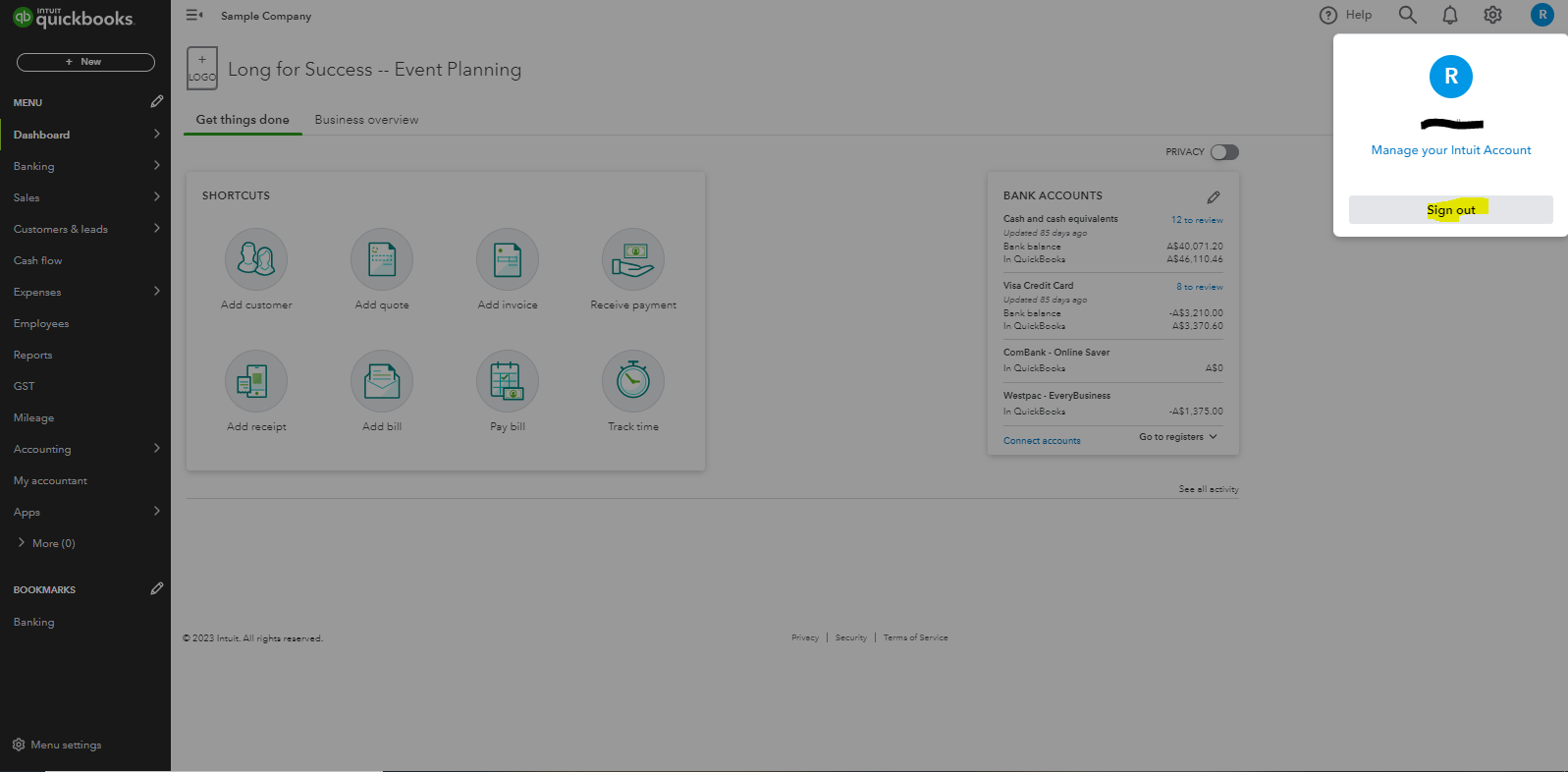
Task: Start the Track time shortcut icon
Action: pos(633,381)
